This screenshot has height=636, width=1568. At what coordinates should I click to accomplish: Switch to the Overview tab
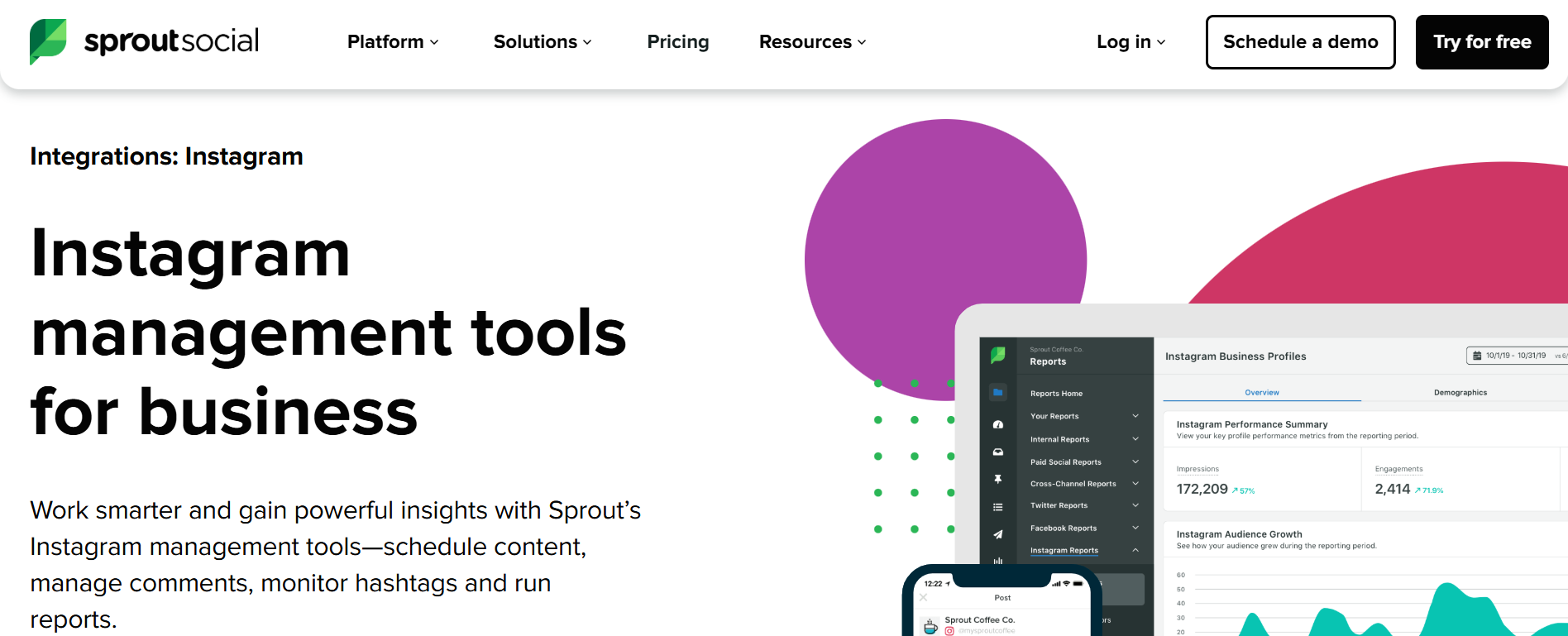point(1262,393)
